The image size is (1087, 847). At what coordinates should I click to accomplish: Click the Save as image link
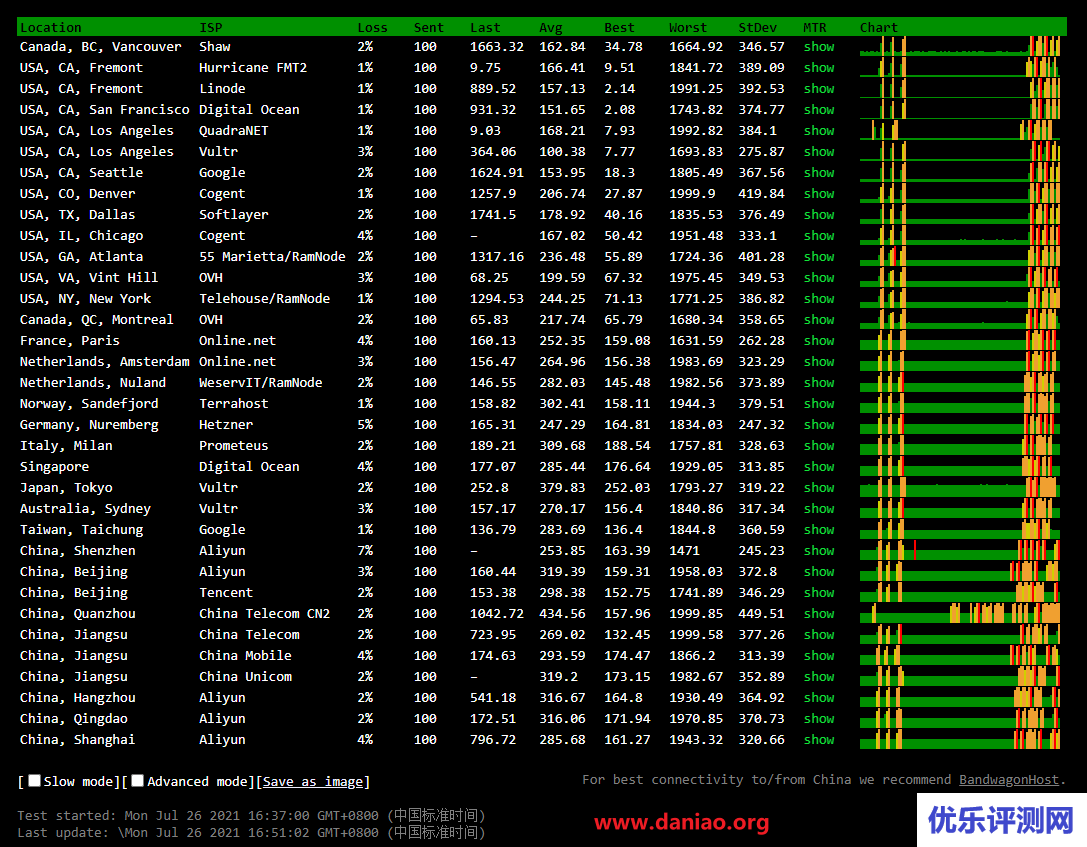pos(313,782)
